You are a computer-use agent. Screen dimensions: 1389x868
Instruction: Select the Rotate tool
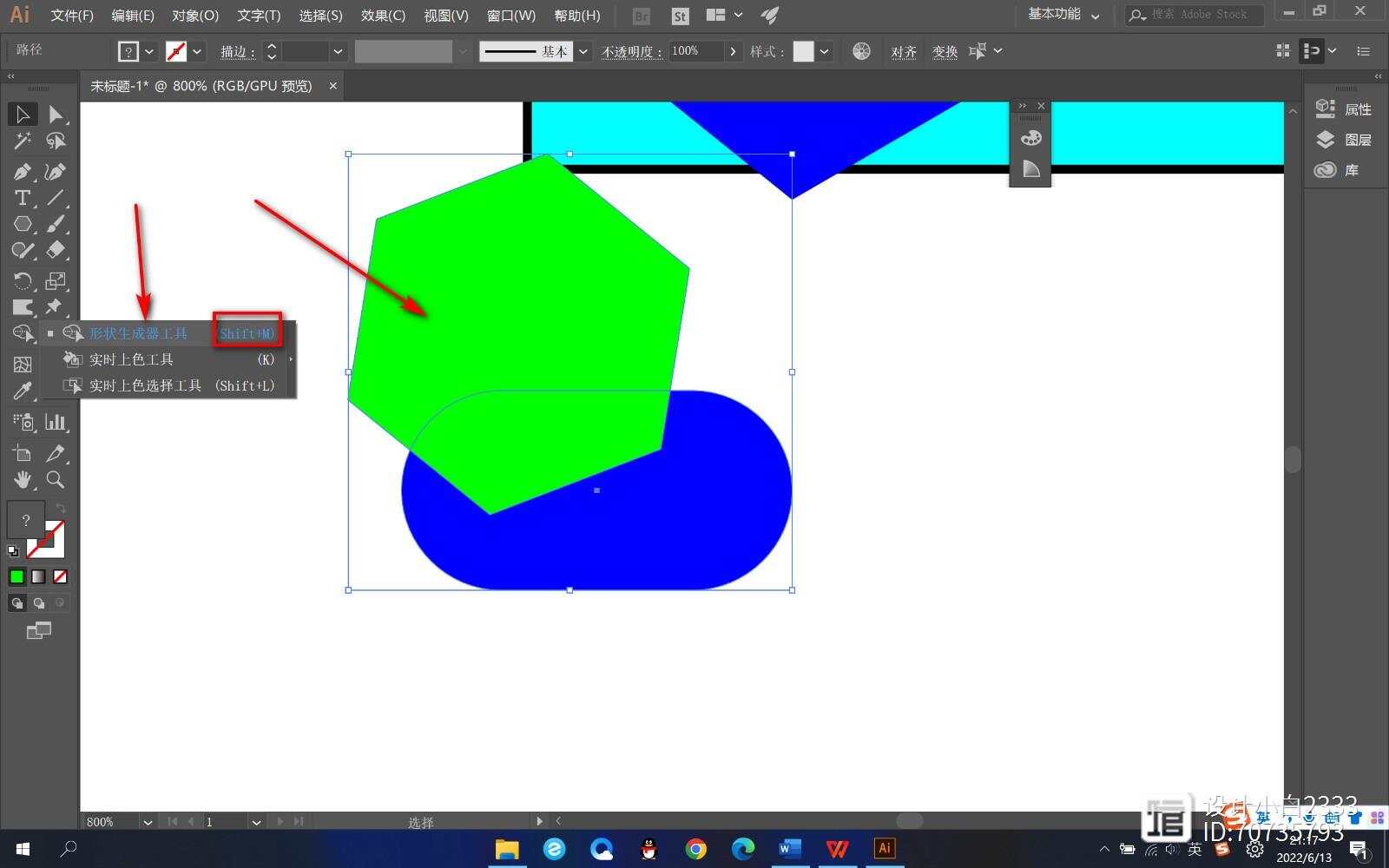pyautogui.click(x=23, y=280)
